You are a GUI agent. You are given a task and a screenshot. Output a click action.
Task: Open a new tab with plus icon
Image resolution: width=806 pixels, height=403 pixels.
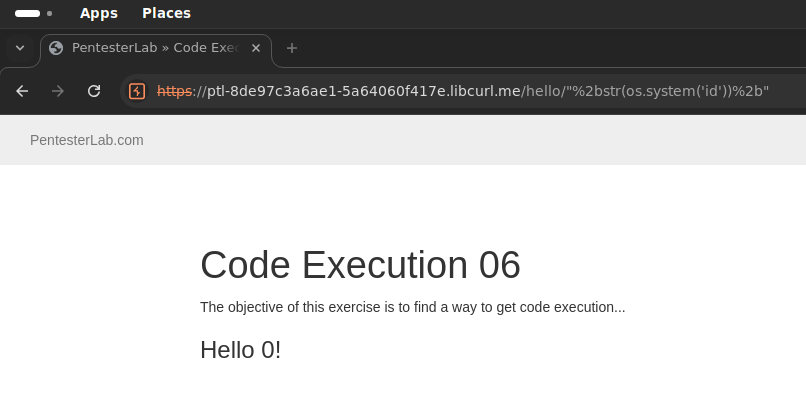pyautogui.click(x=291, y=48)
